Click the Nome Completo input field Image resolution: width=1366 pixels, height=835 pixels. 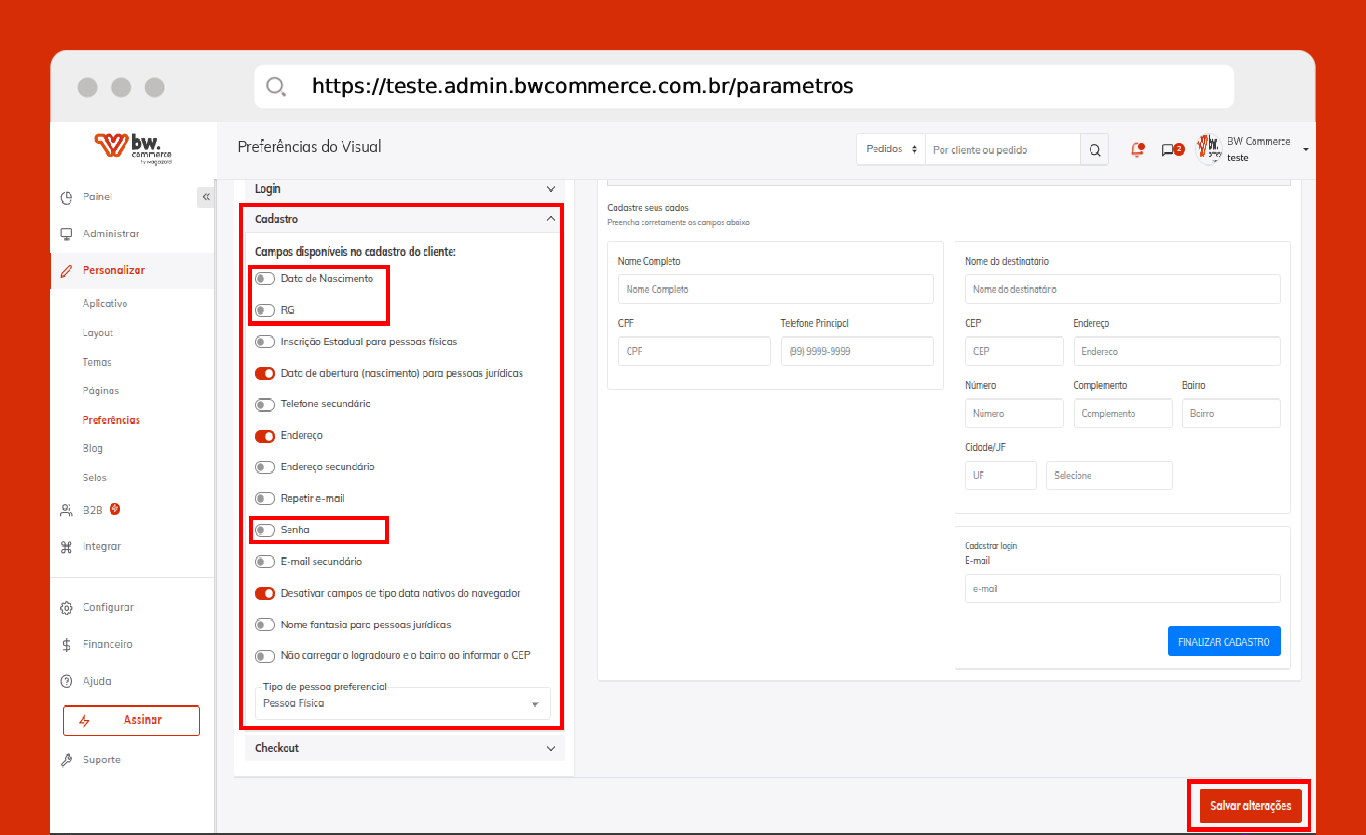click(x=775, y=290)
